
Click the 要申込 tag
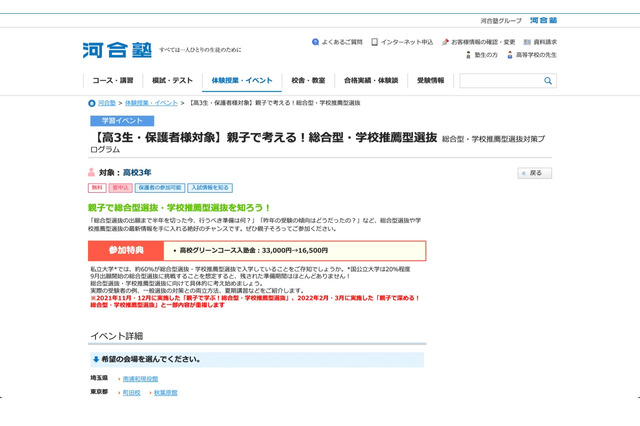pyautogui.click(x=120, y=188)
